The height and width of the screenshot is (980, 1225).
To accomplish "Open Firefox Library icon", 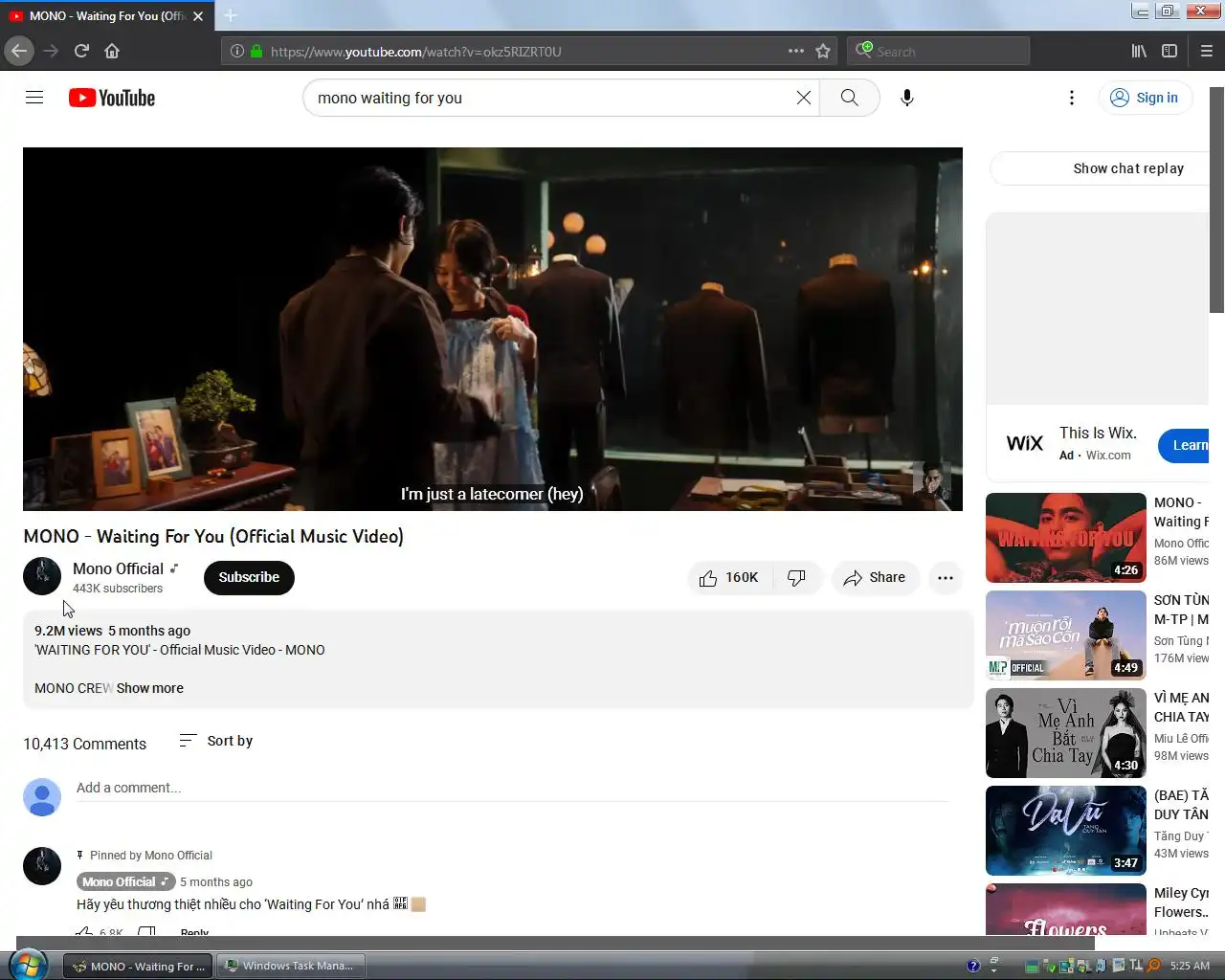I will (1139, 51).
